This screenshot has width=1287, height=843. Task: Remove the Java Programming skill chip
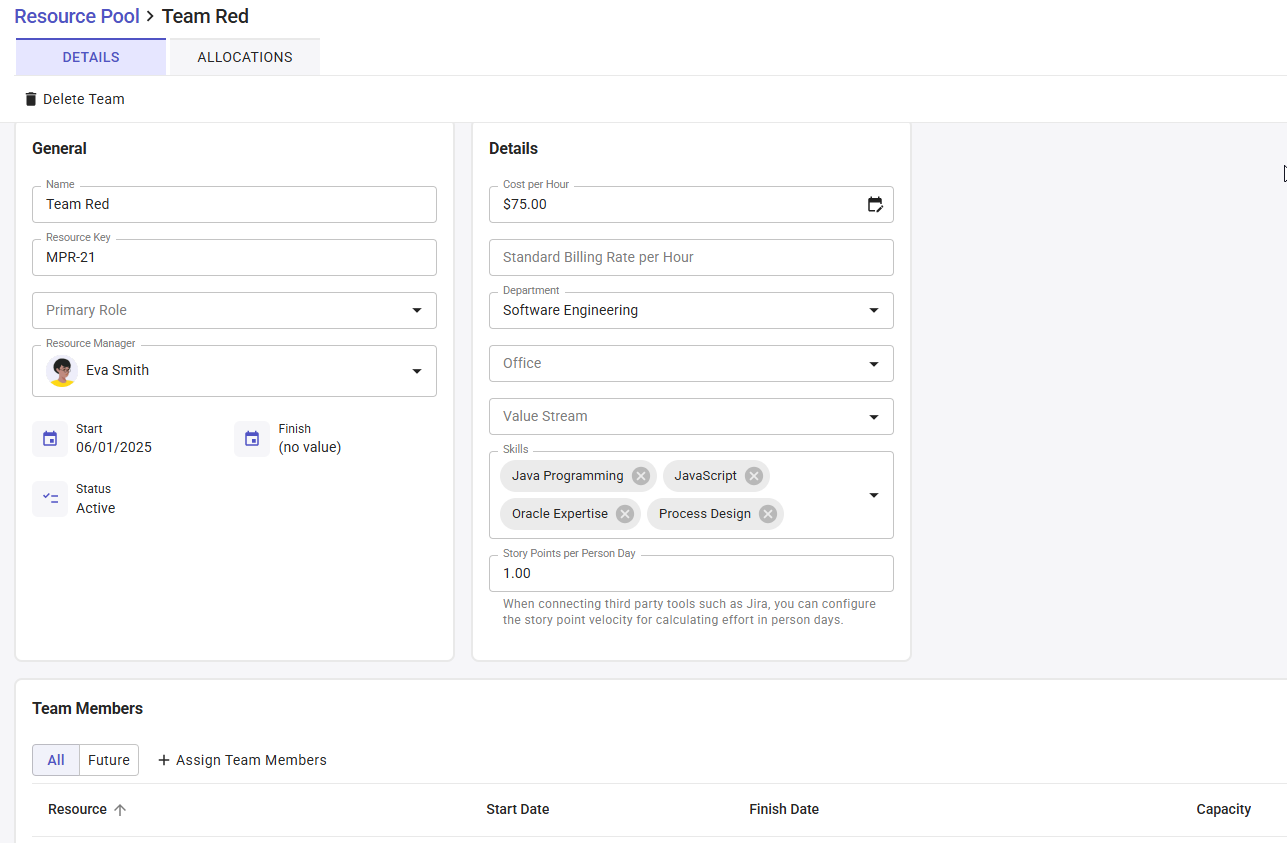point(641,476)
